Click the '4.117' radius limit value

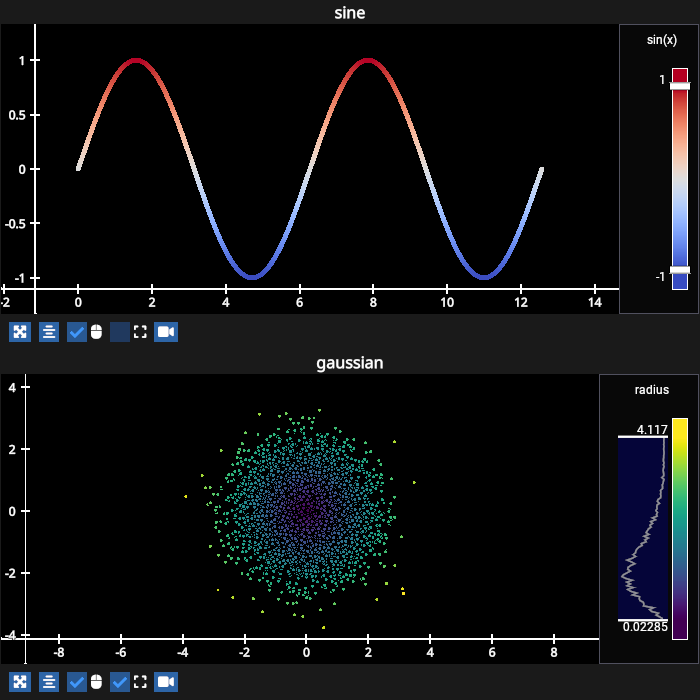coord(652,429)
